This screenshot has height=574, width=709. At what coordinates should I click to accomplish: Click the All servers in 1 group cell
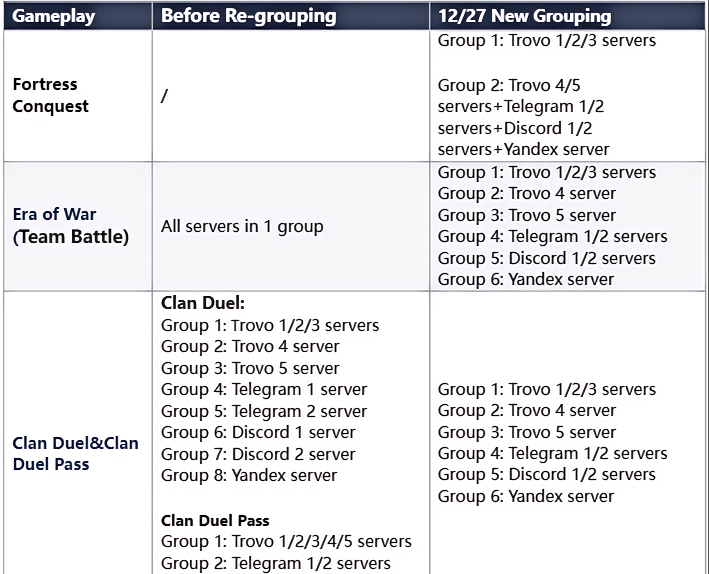[242, 226]
